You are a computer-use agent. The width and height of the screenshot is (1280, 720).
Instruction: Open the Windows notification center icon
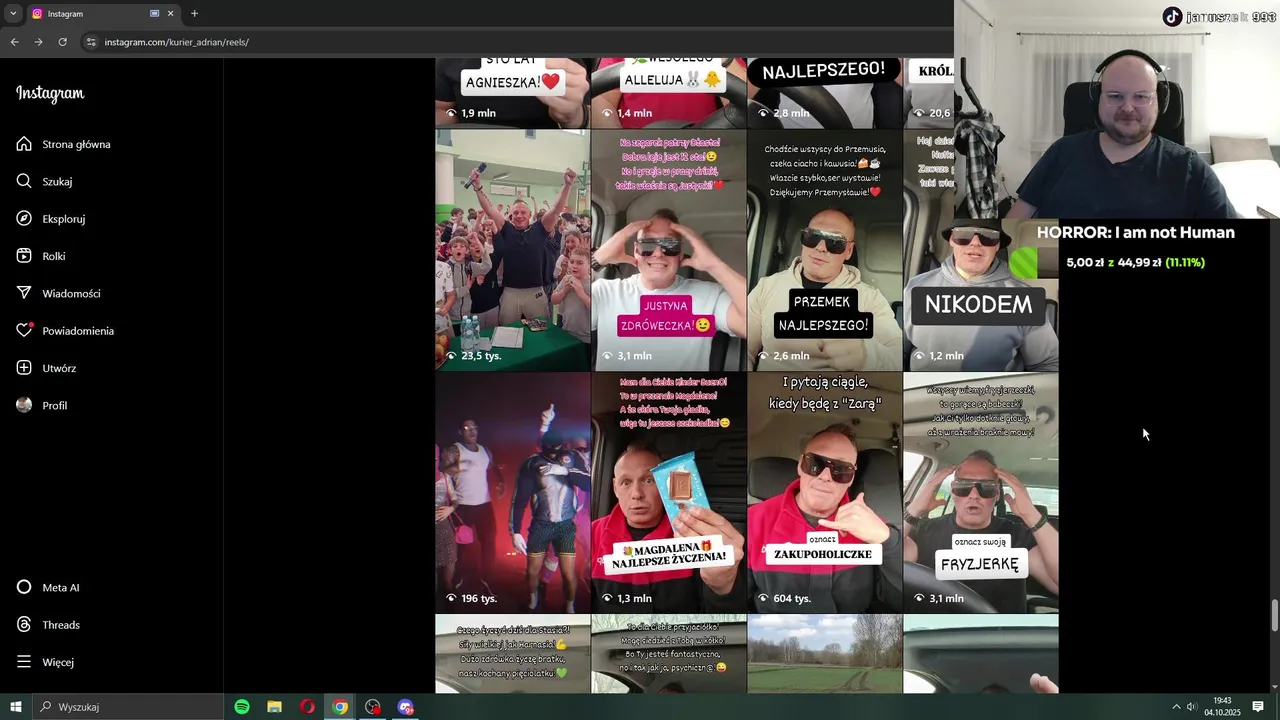[1258, 707]
